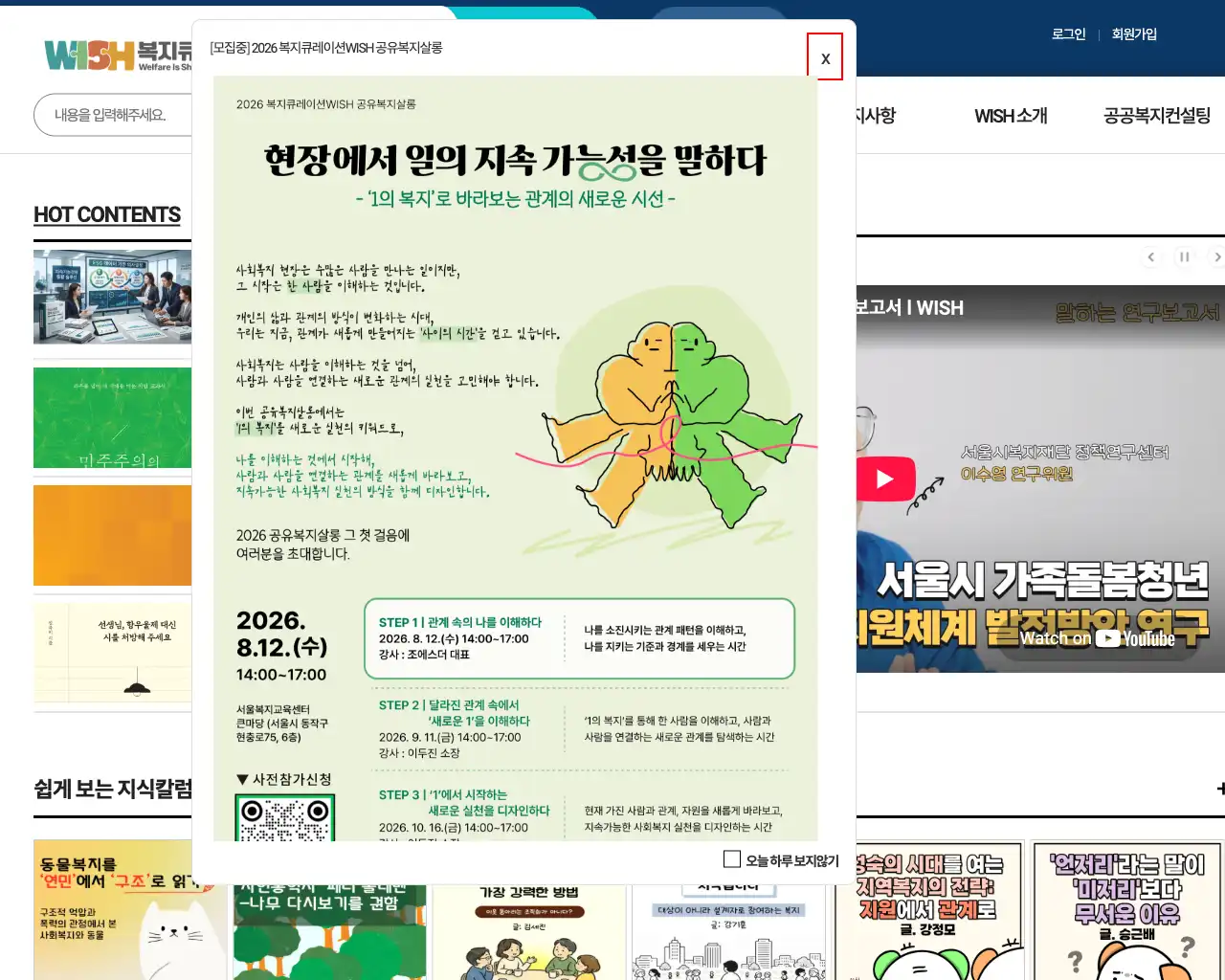Image resolution: width=1225 pixels, height=980 pixels.
Task: Open the 공공복지컨설팅 menu
Action: click(1157, 116)
